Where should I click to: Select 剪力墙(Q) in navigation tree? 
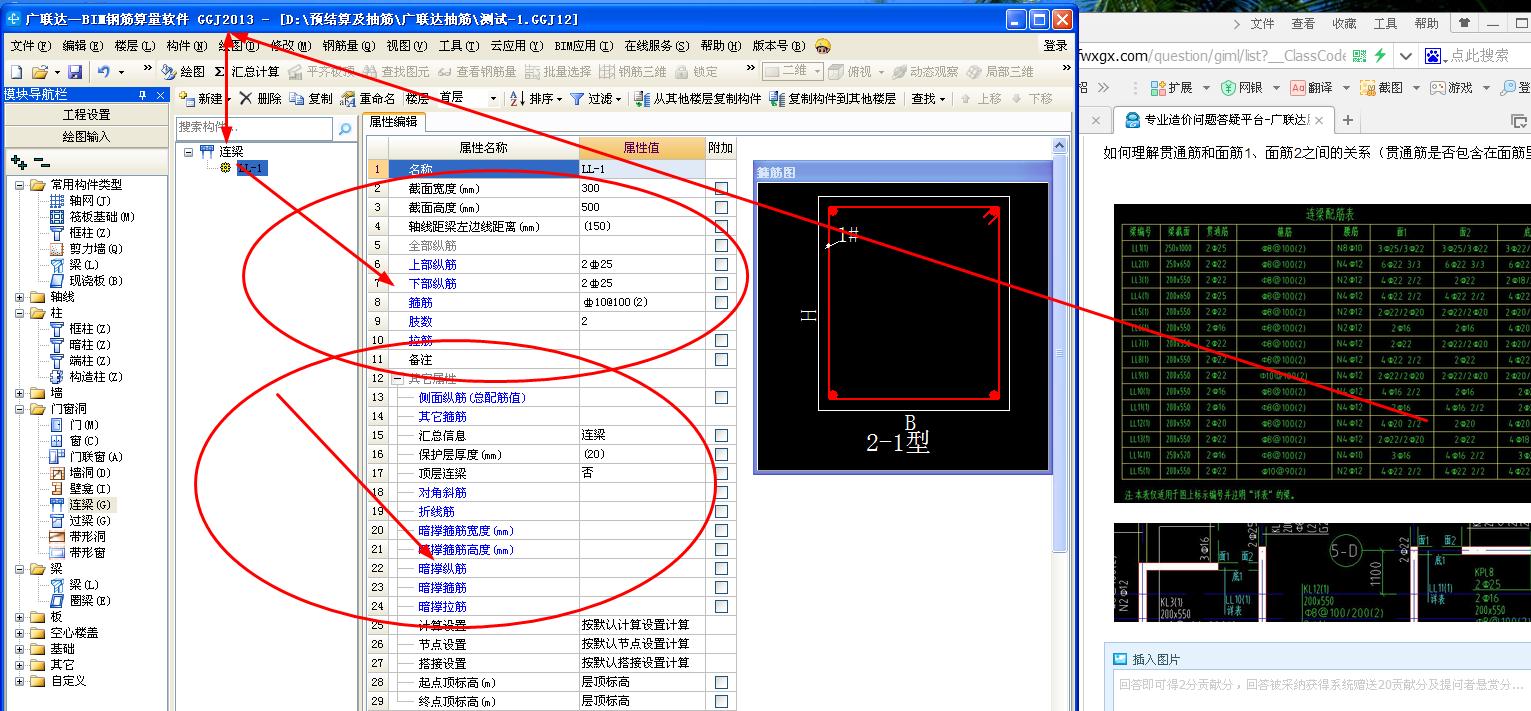85,249
